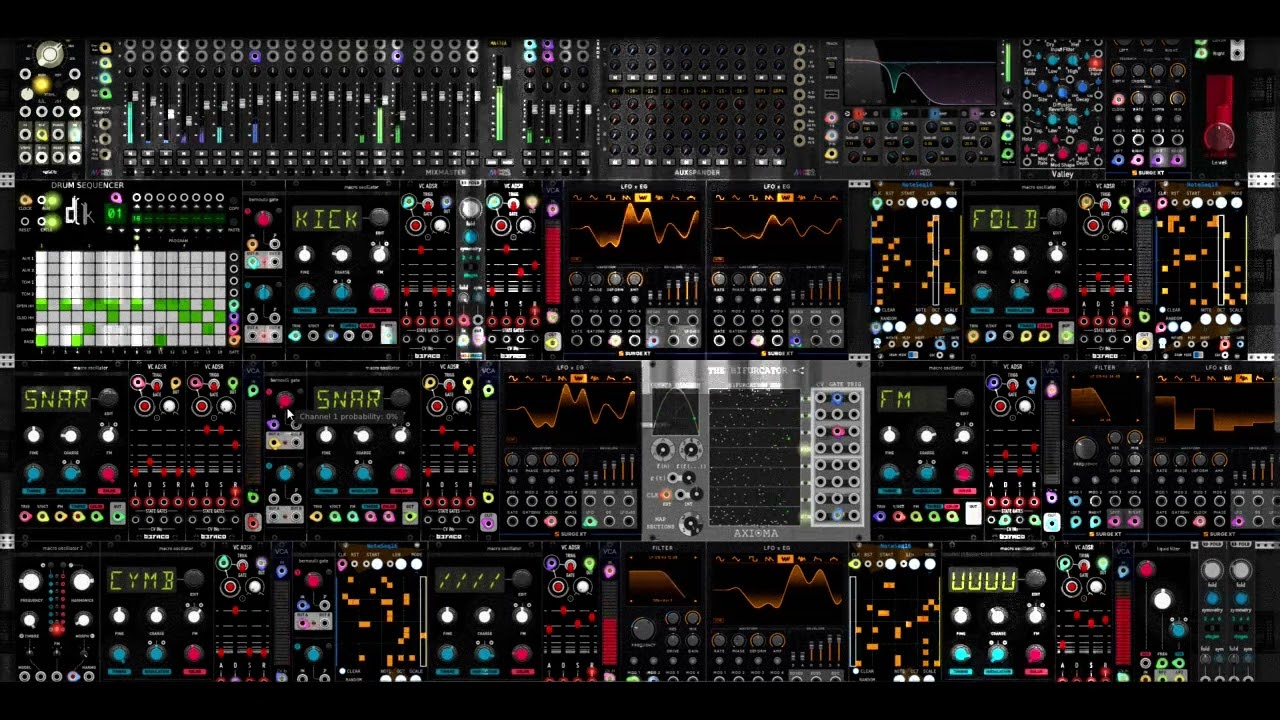Click the pink COLOR knob on KICK oscillator
1280x720 pixels.
pos(379,292)
